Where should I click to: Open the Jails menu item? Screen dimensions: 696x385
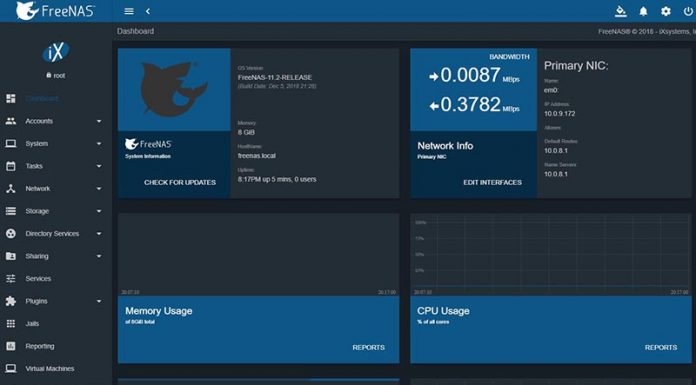(x=56, y=324)
